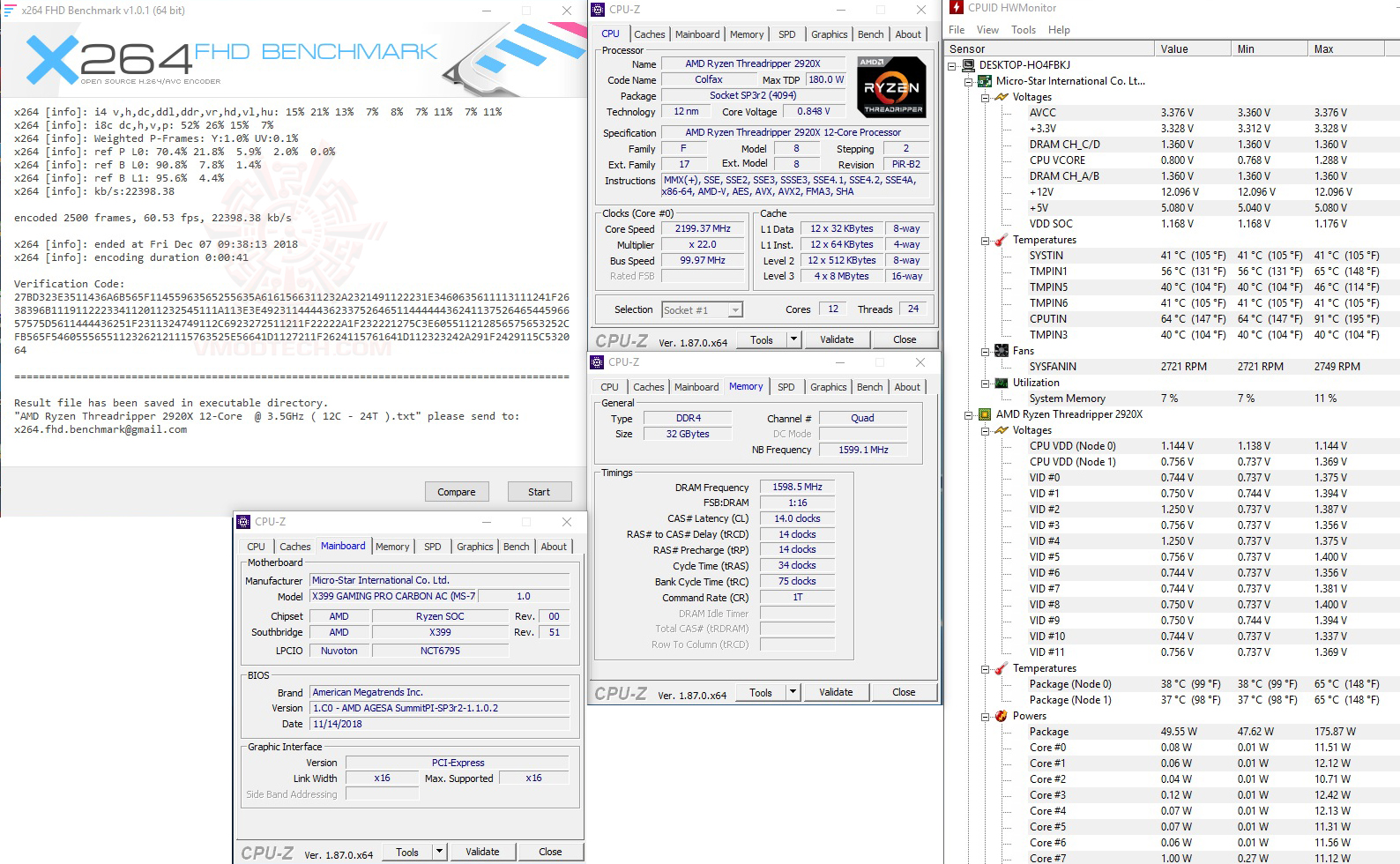1400x864 pixels.
Task: Open the Tools dropdown arrow in CPU-Z Mainboard window
Action: point(439,852)
